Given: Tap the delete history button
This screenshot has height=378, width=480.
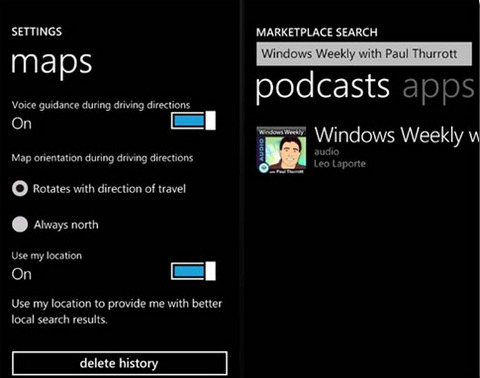Looking at the screenshot, I should tap(120, 363).
